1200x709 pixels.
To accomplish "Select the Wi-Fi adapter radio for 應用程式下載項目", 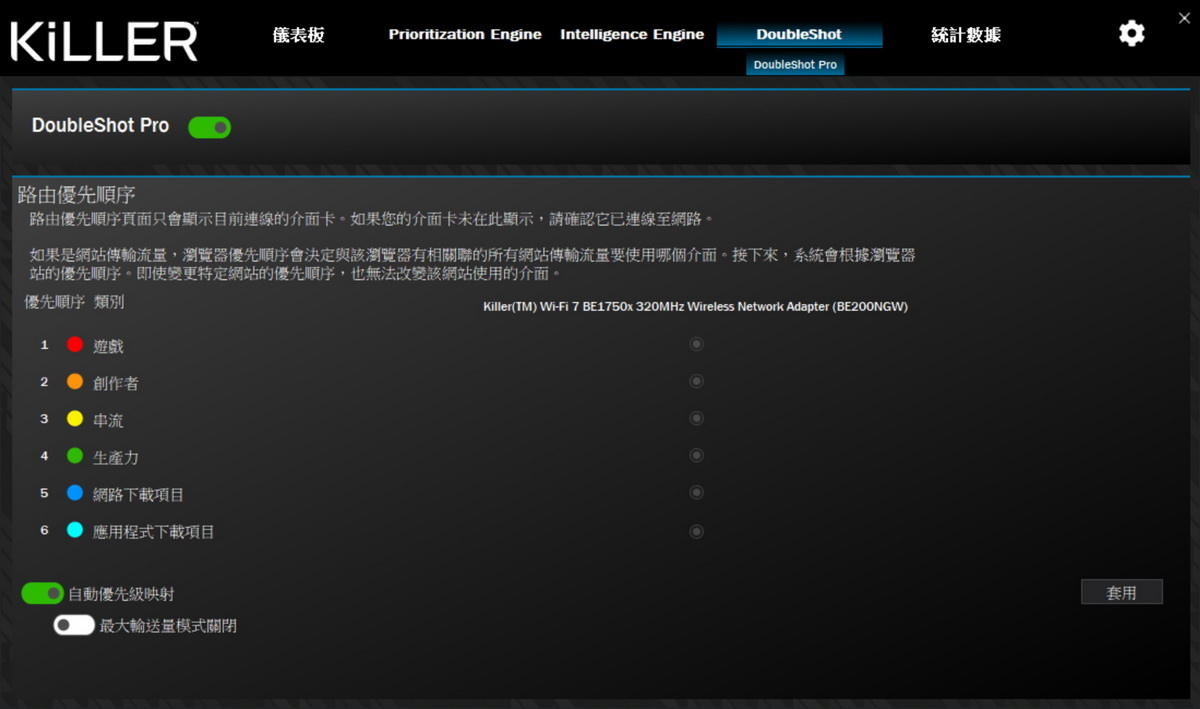I will [x=697, y=531].
